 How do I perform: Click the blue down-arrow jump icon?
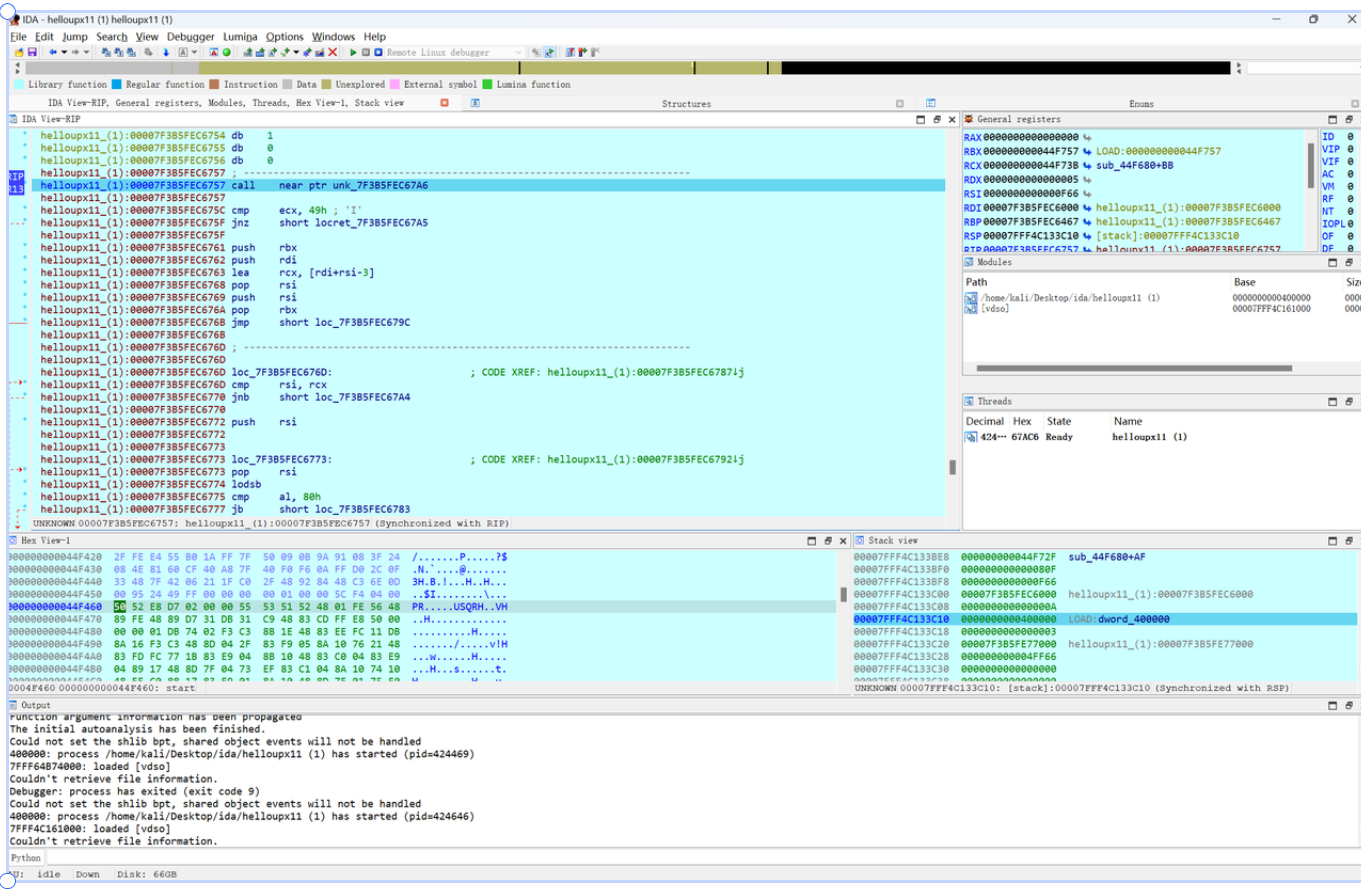click(x=166, y=52)
